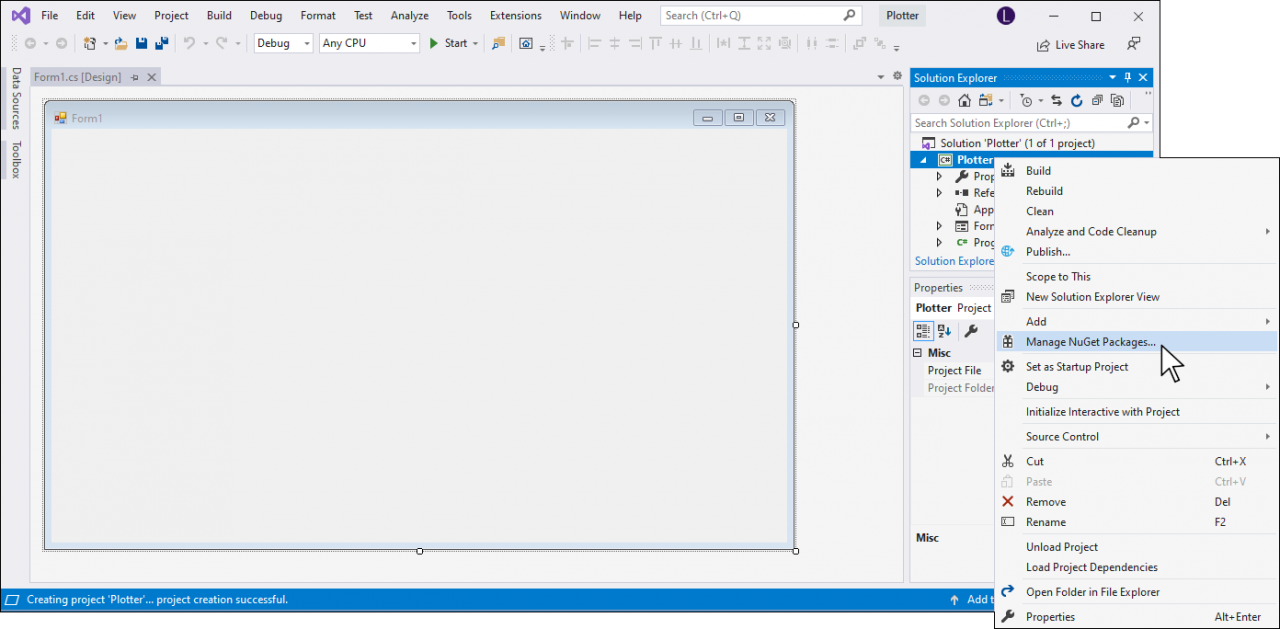This screenshot has height=629, width=1280.
Task: Choose Set as Startup Project
Action: [1078, 366]
